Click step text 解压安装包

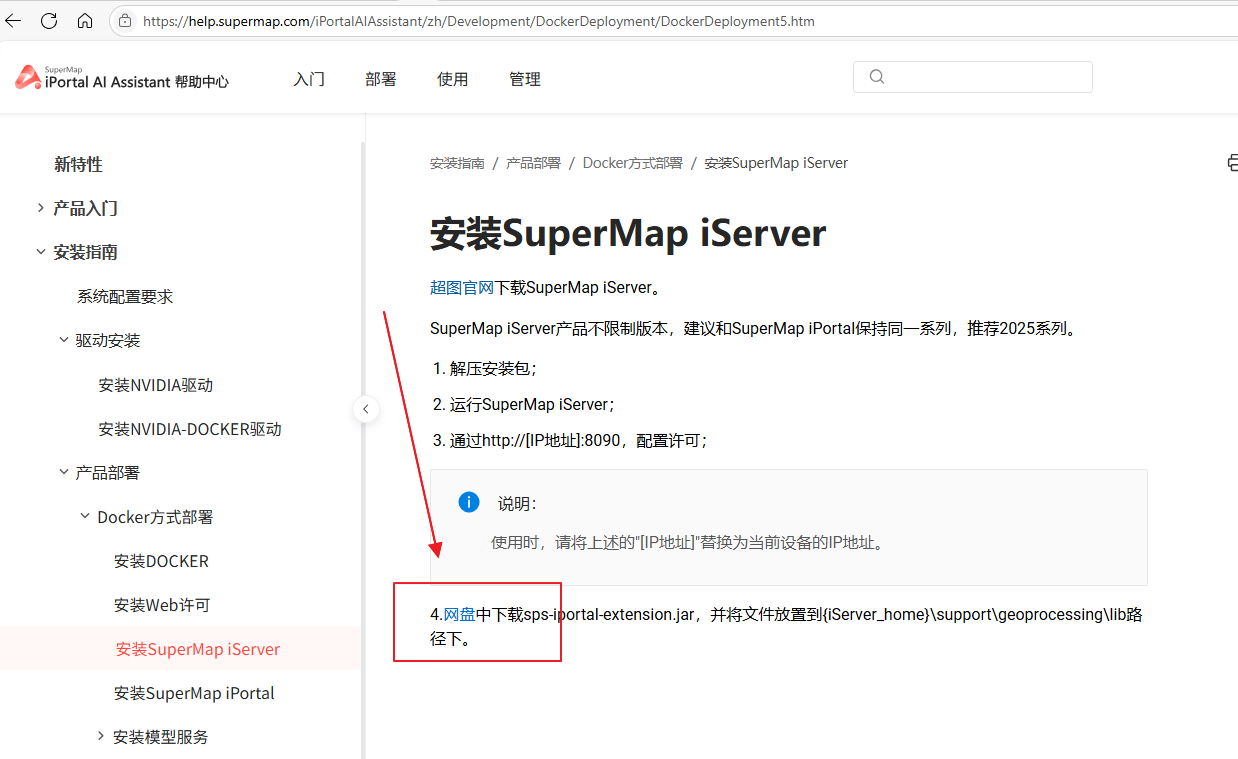click(493, 368)
